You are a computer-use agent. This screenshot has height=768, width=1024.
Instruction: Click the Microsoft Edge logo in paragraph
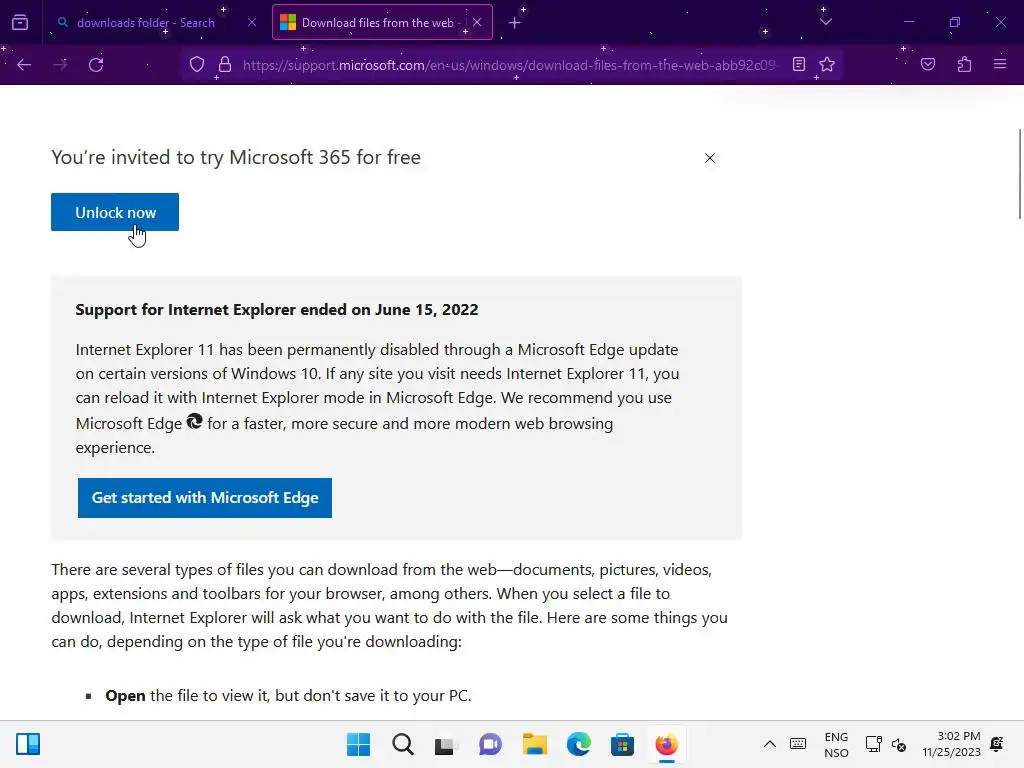(195, 421)
